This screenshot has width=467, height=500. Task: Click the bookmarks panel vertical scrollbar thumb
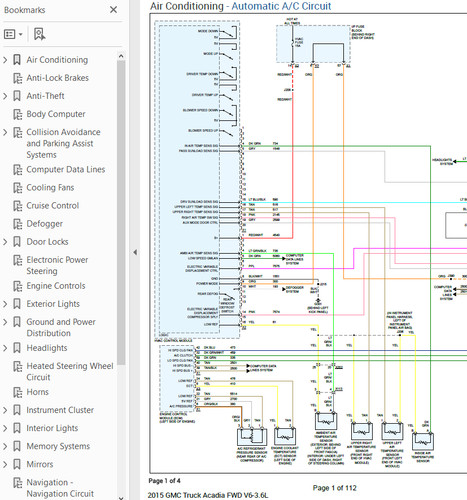(x=121, y=212)
